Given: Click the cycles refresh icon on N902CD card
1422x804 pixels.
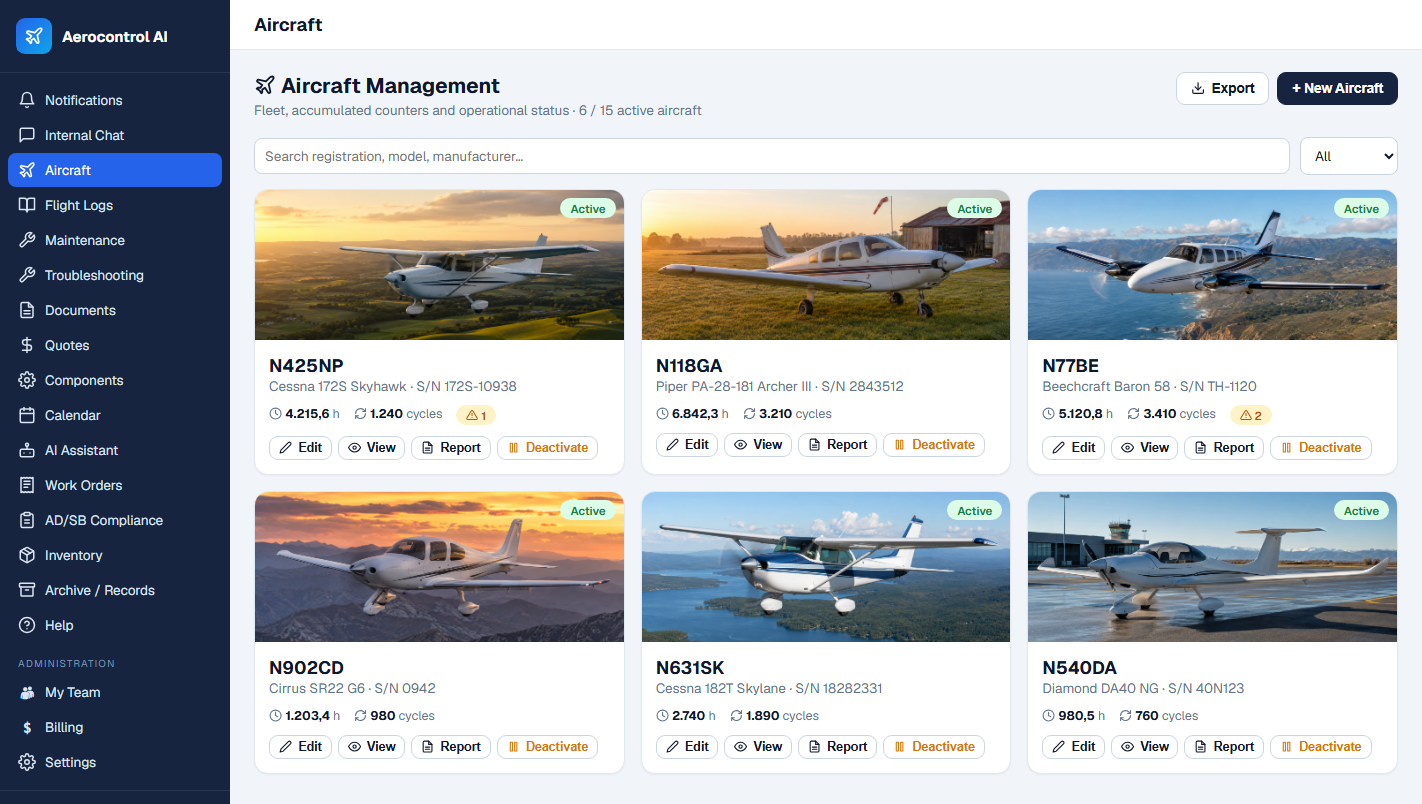Looking at the screenshot, I should point(360,716).
